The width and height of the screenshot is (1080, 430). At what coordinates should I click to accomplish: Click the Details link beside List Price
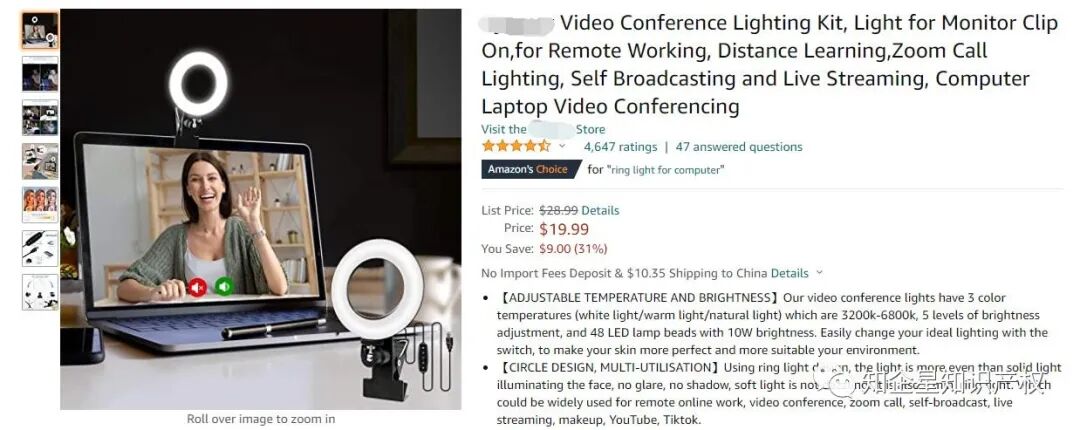[600, 210]
